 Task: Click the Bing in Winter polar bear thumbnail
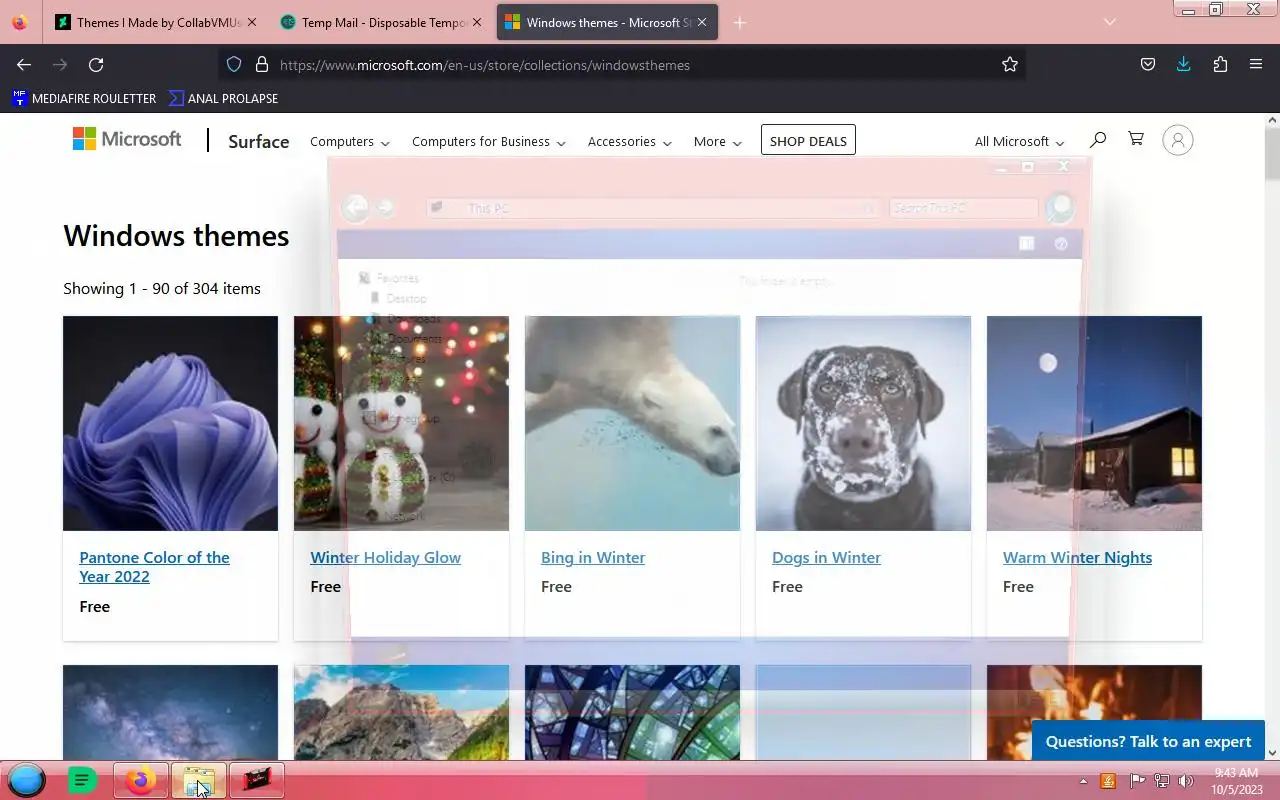tap(632, 423)
